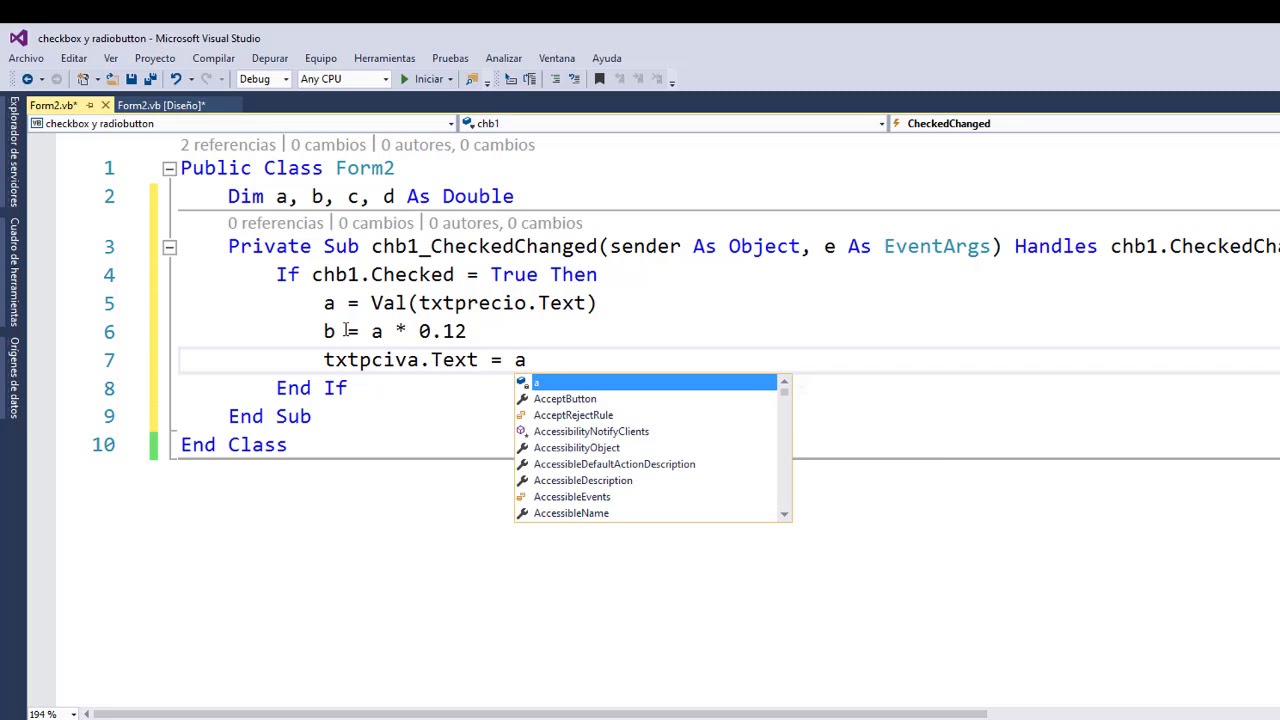This screenshot has height=720, width=1280.
Task: Click the '0 referencias' CodeLens link
Action: (x=275, y=223)
